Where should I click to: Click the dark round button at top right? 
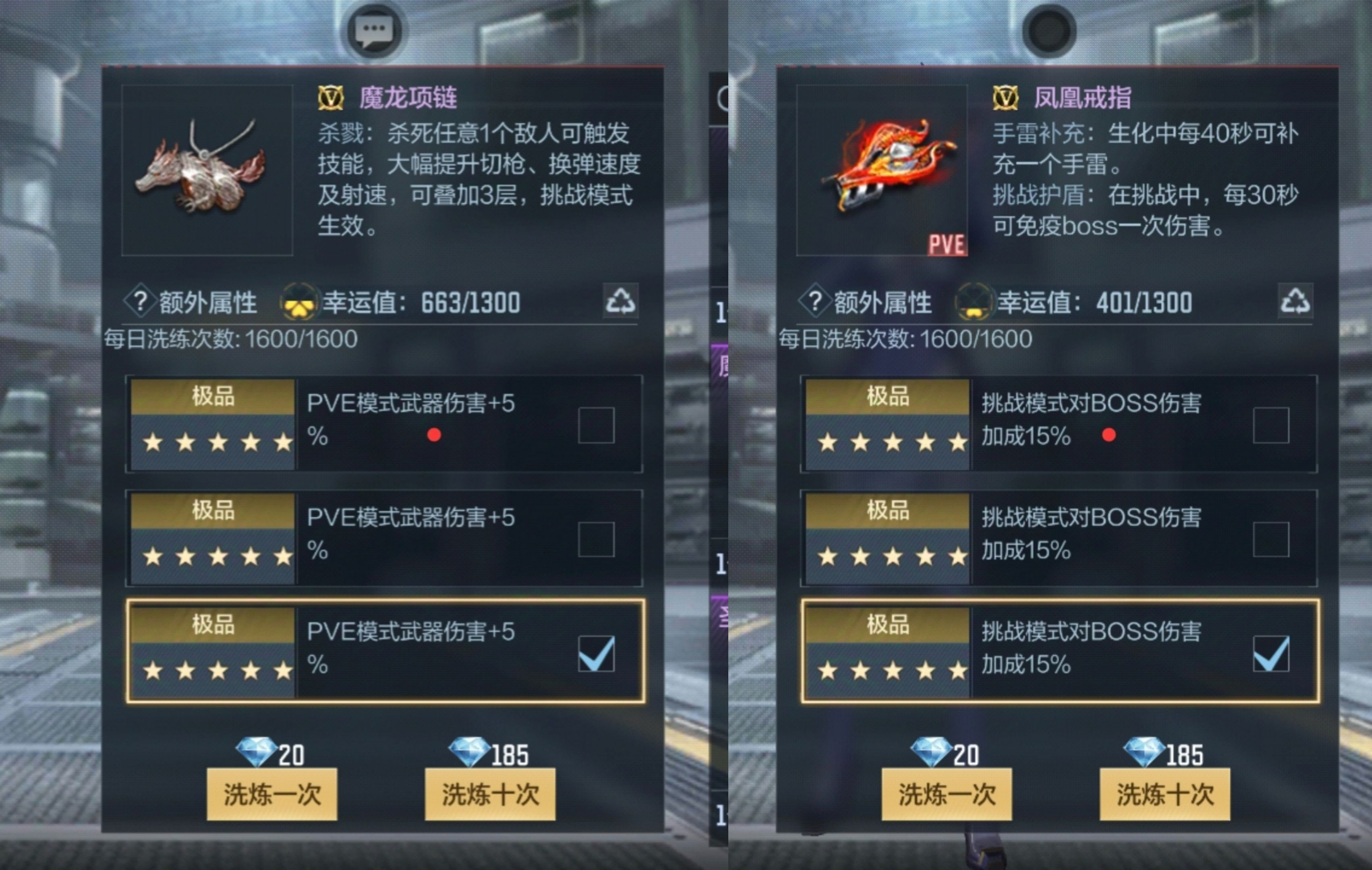pyautogui.click(x=1049, y=30)
